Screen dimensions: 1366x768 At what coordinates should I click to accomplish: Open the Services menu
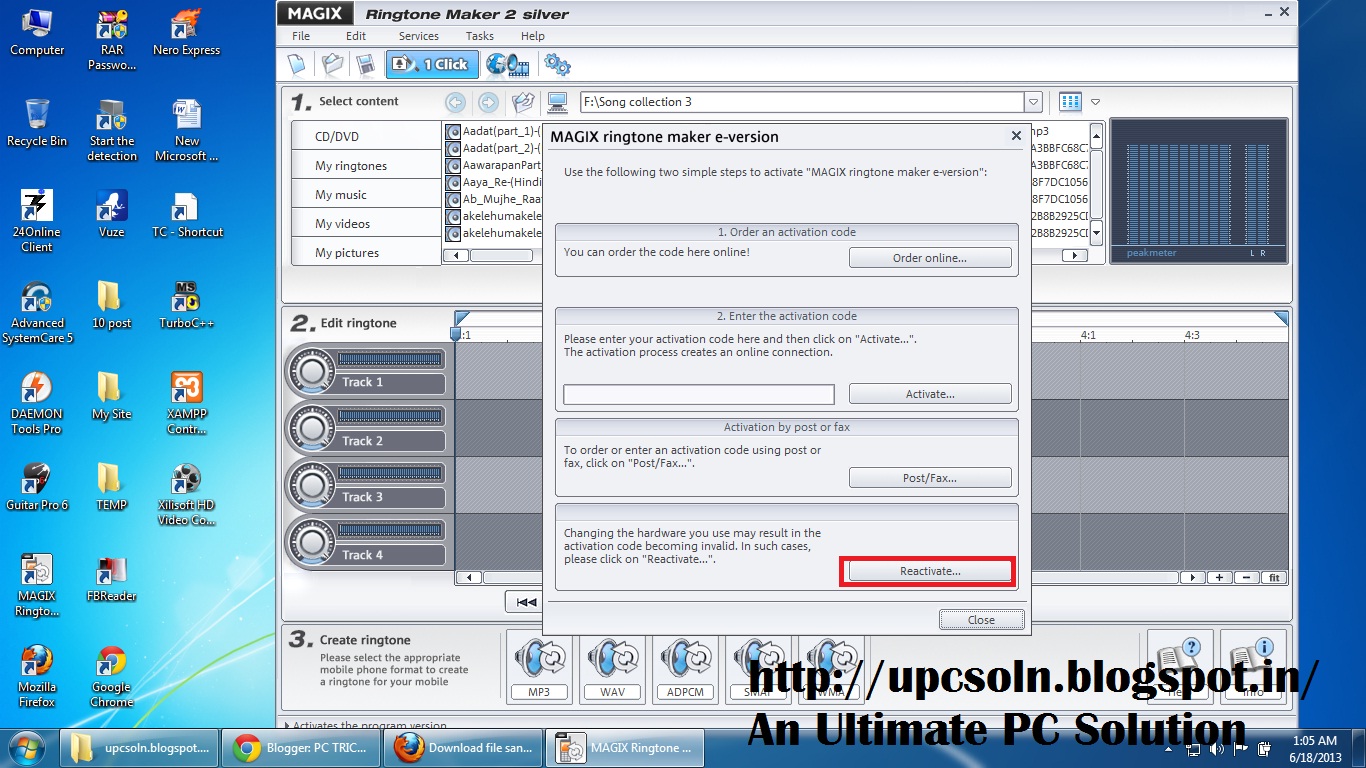419,36
